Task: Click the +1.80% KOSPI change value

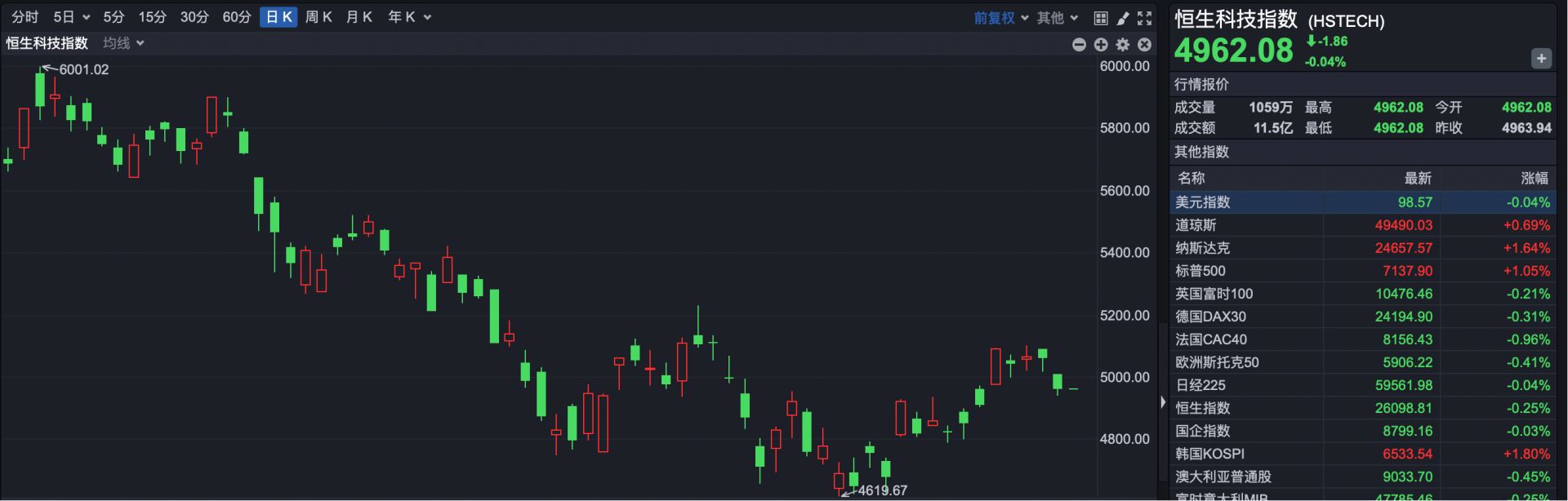Action: pyautogui.click(x=1526, y=454)
